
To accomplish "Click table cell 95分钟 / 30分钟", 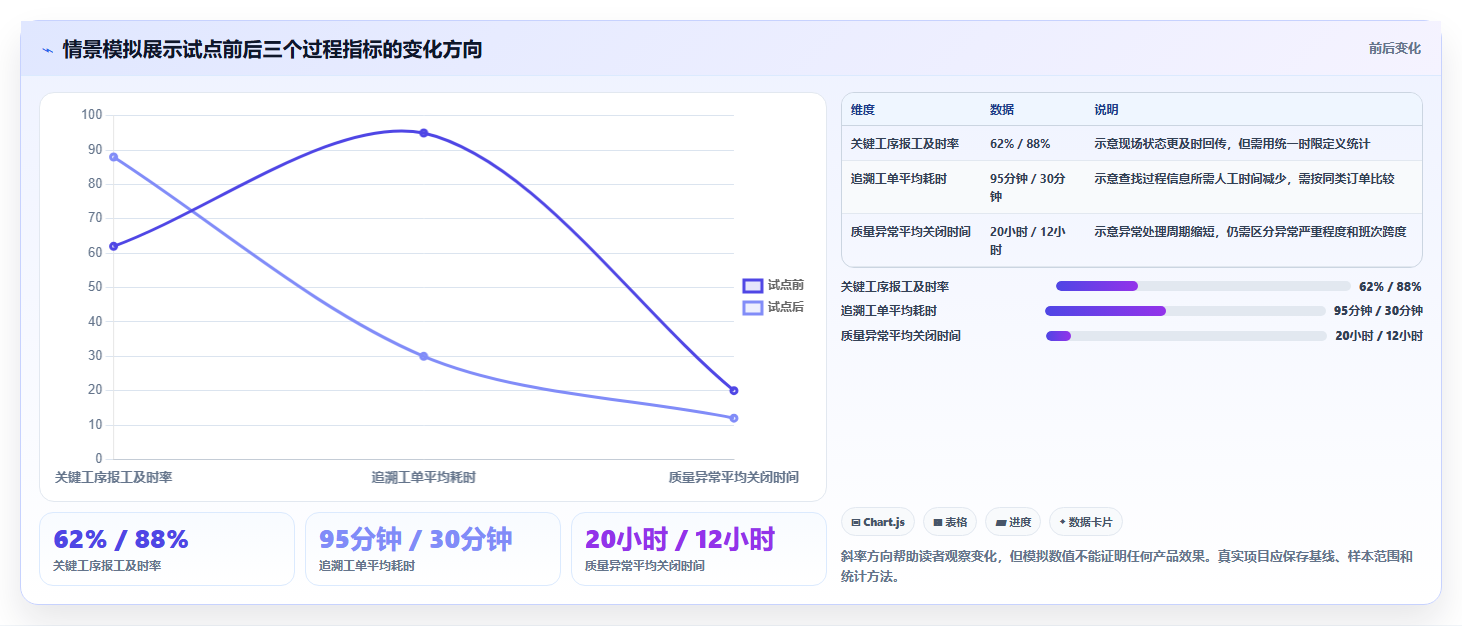I will (x=1029, y=188).
